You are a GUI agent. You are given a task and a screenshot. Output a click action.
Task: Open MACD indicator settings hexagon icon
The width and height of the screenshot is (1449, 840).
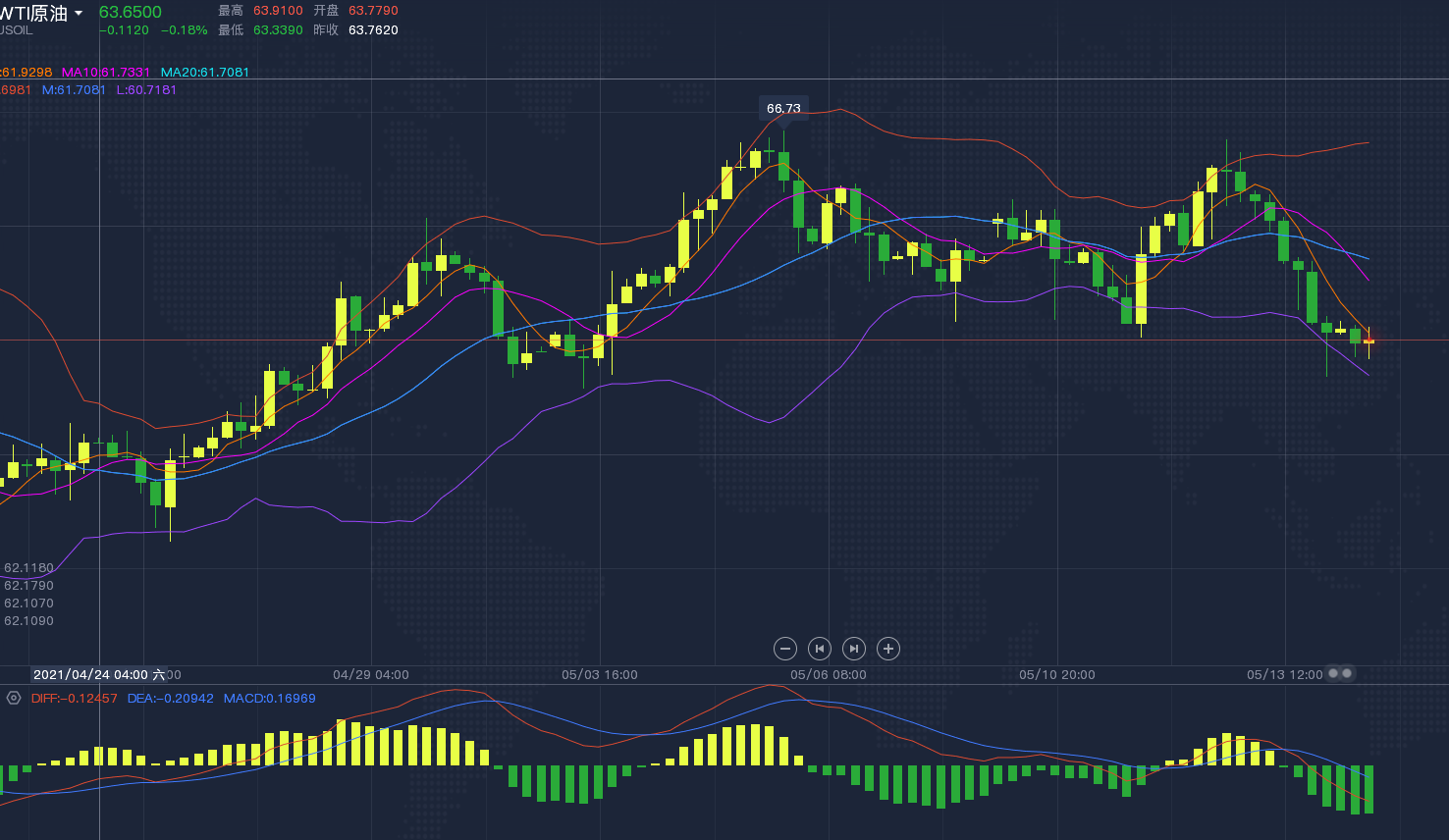14,699
